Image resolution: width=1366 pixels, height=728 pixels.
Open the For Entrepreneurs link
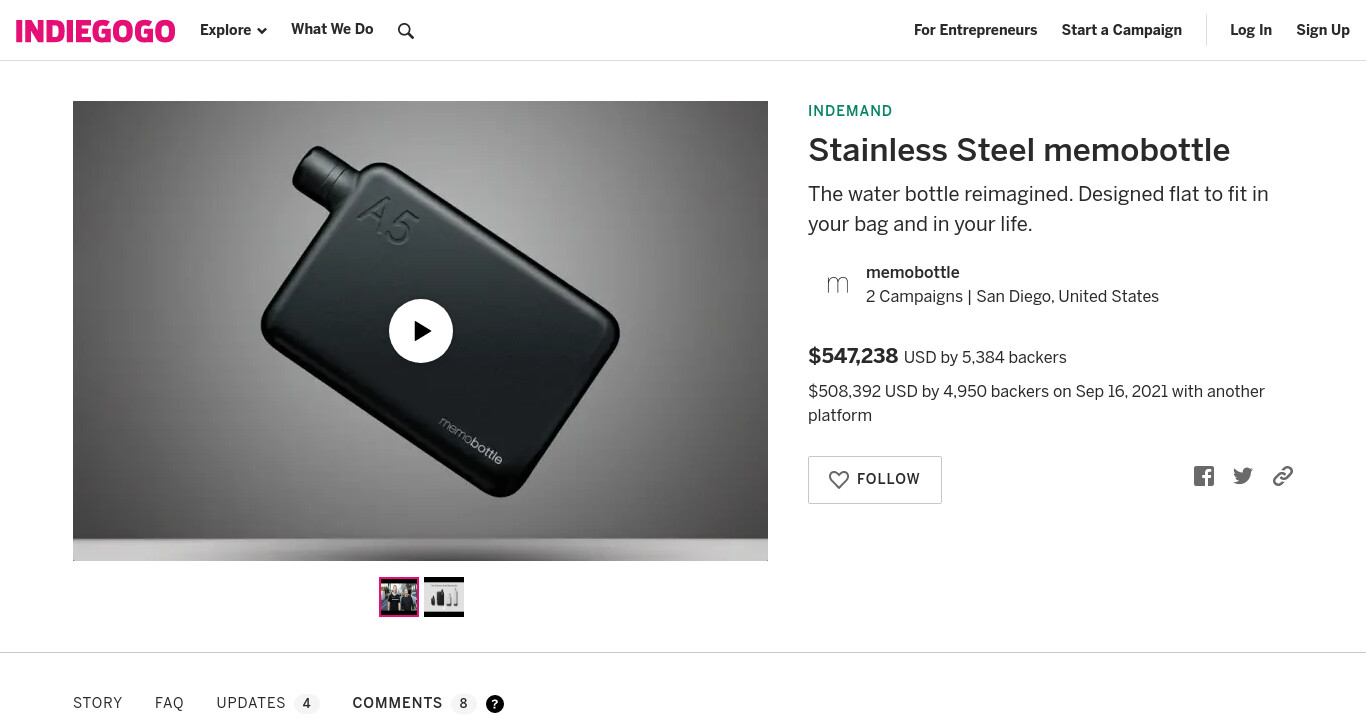(x=975, y=30)
